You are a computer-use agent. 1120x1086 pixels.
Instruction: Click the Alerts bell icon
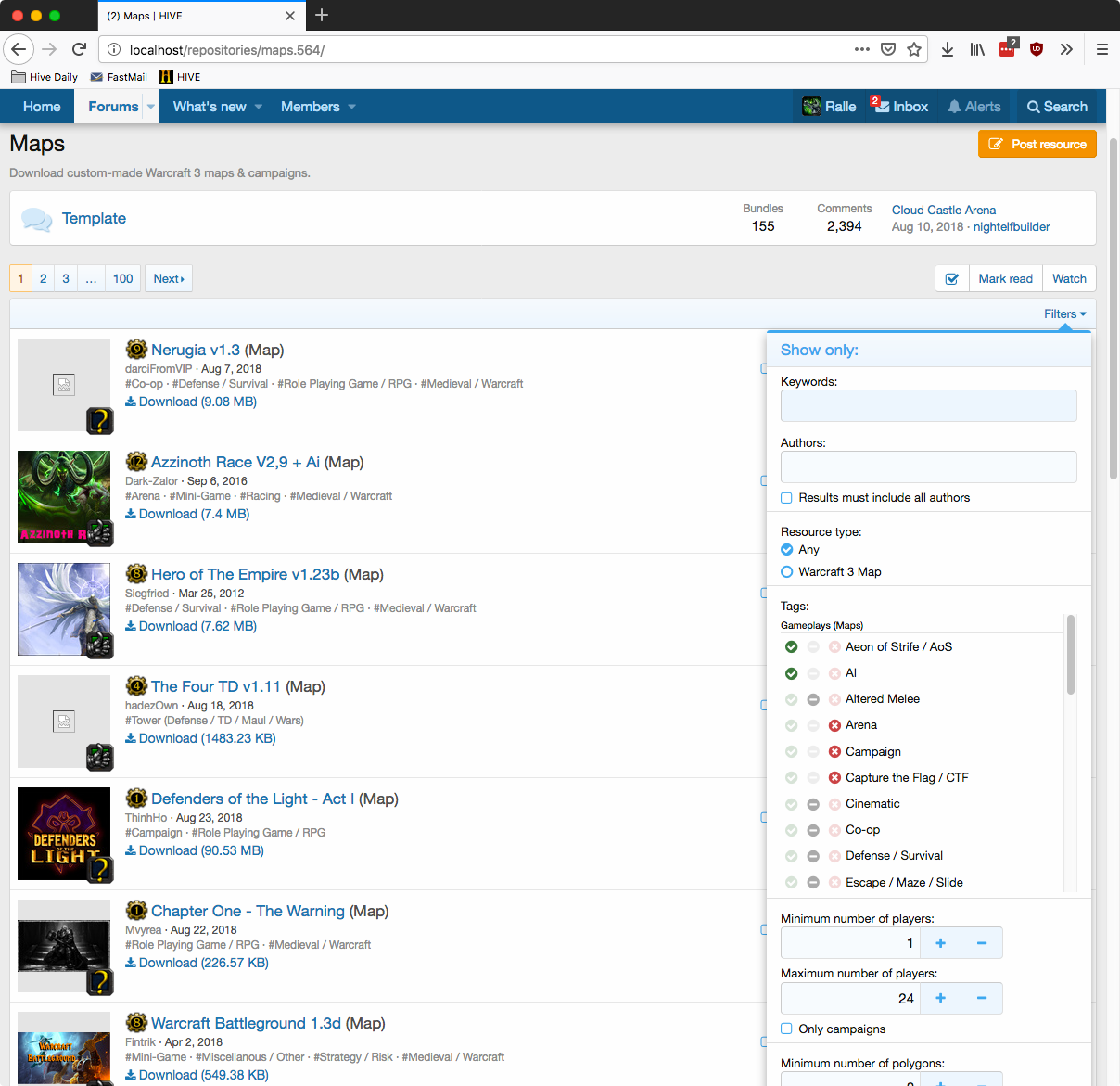pos(954,107)
